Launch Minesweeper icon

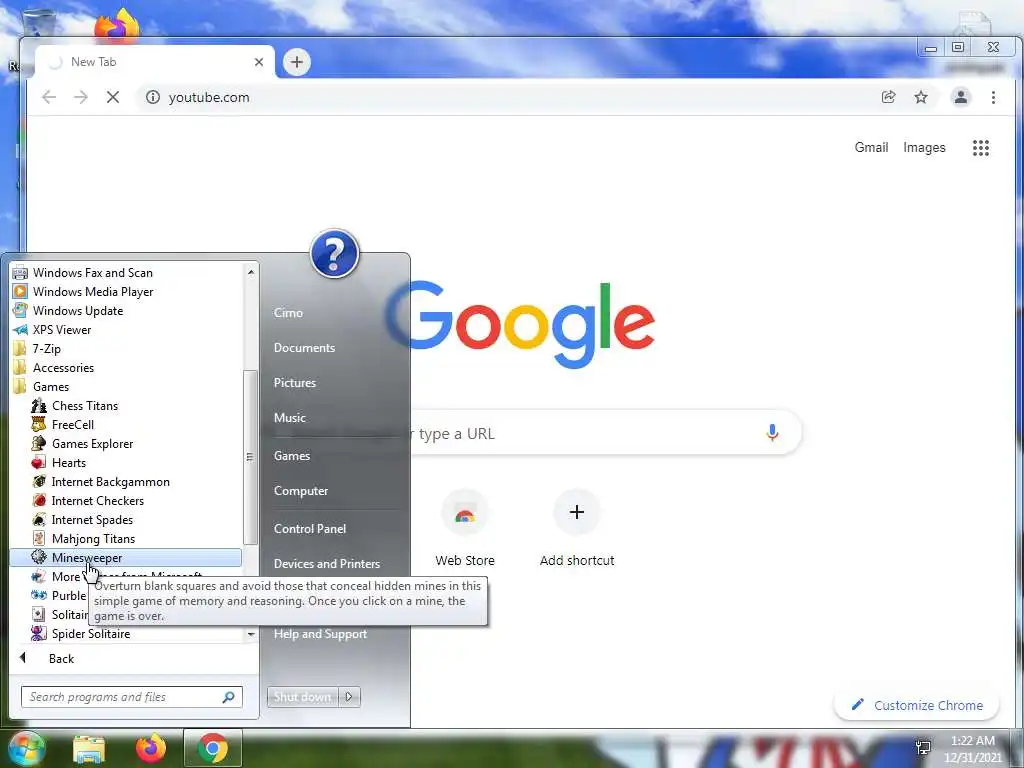tap(39, 557)
